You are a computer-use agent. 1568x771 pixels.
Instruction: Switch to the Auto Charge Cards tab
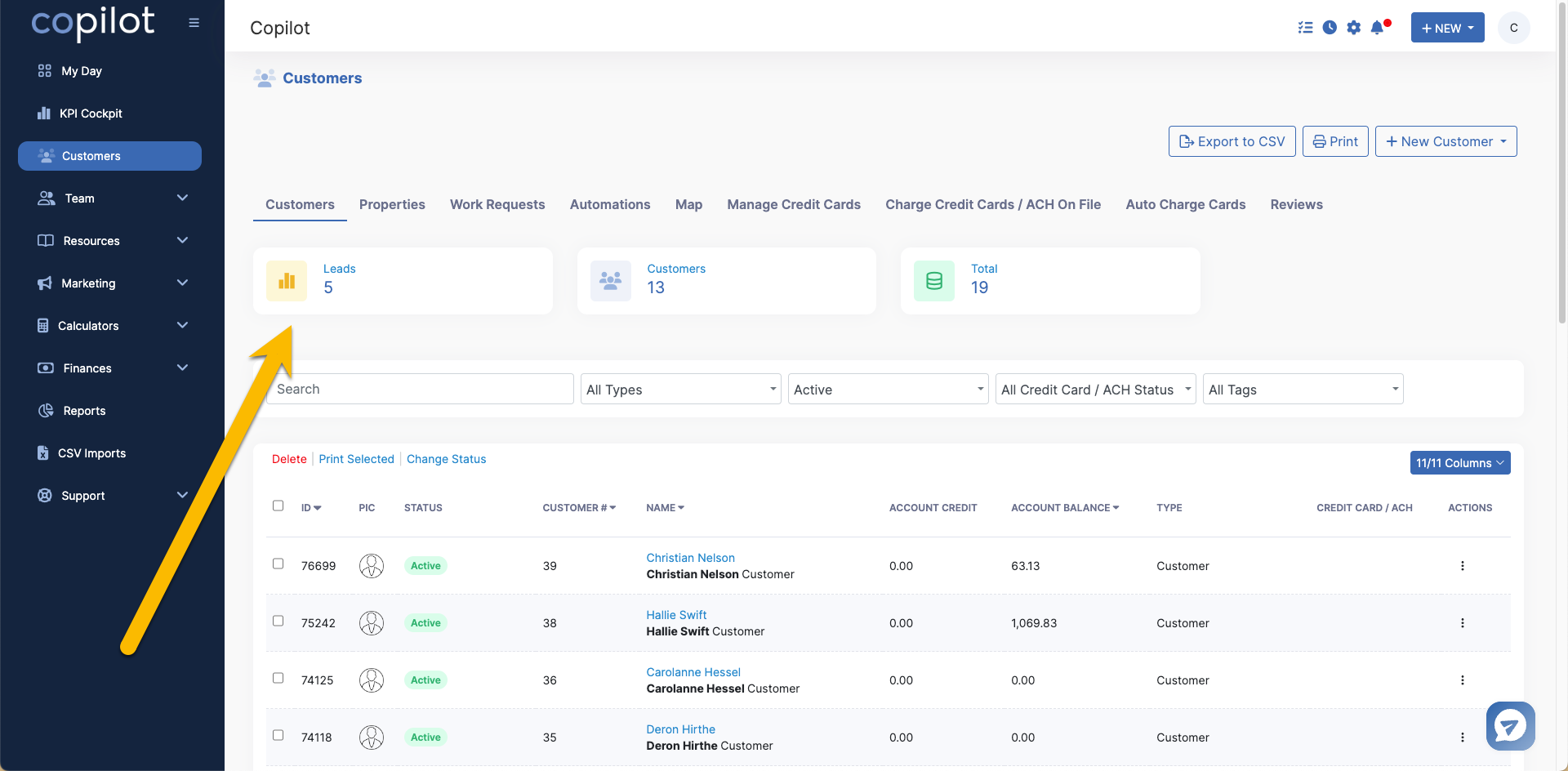(1186, 204)
